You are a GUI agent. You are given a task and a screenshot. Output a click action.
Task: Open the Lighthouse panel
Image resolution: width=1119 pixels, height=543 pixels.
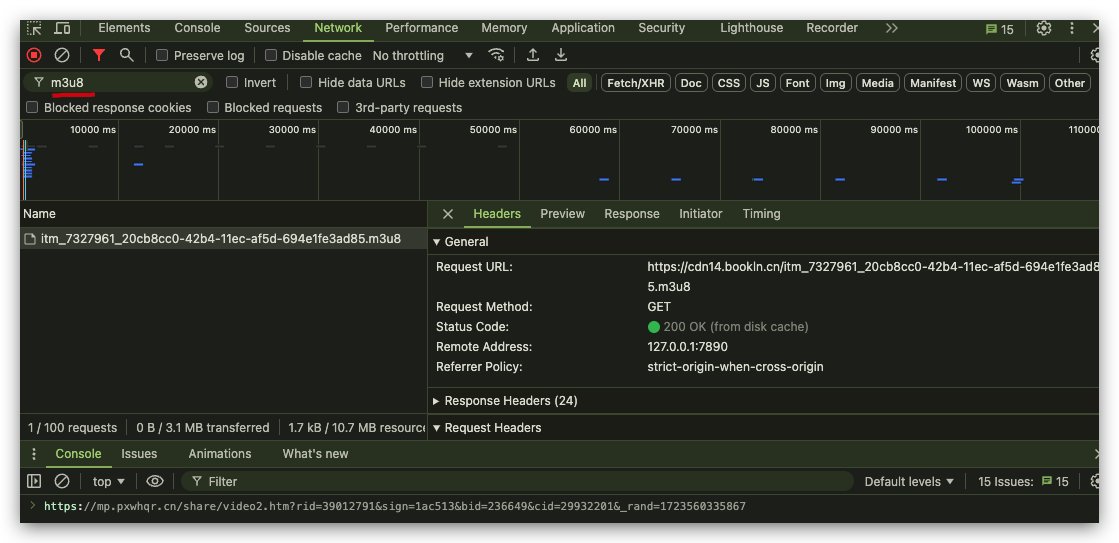pos(751,28)
